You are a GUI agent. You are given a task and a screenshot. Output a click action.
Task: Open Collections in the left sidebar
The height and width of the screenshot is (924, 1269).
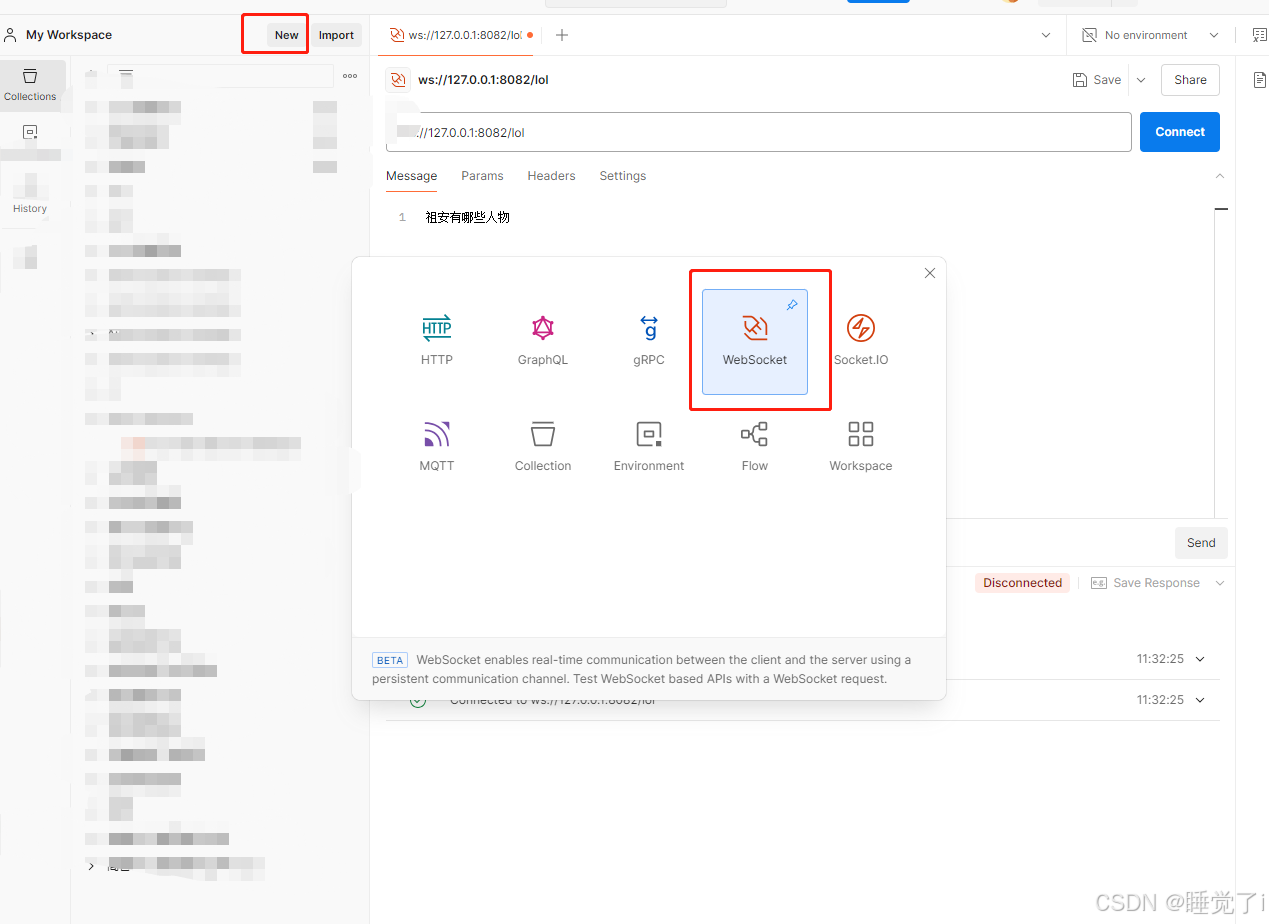30,85
